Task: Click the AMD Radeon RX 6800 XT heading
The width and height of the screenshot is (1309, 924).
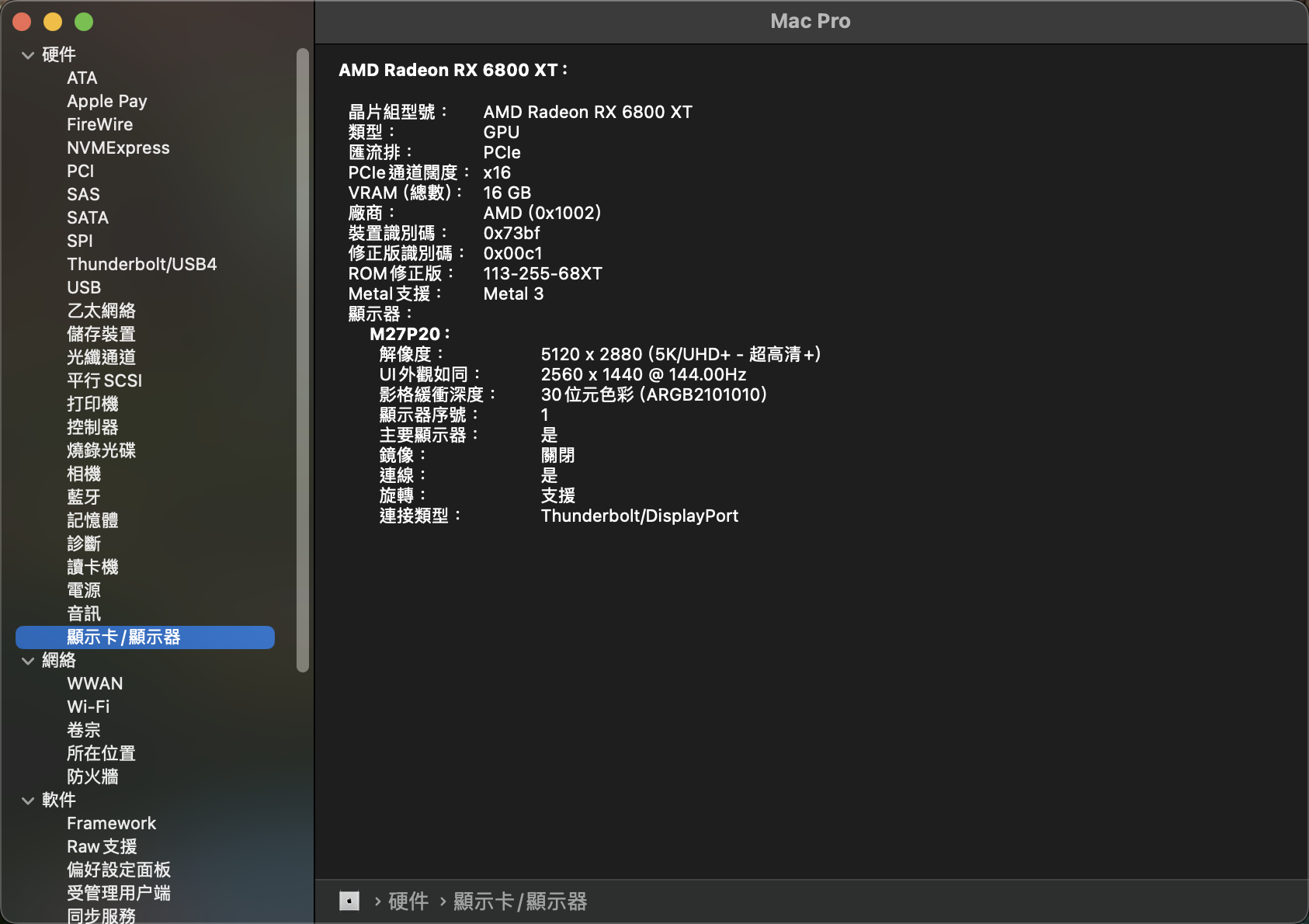Action: 453,71
